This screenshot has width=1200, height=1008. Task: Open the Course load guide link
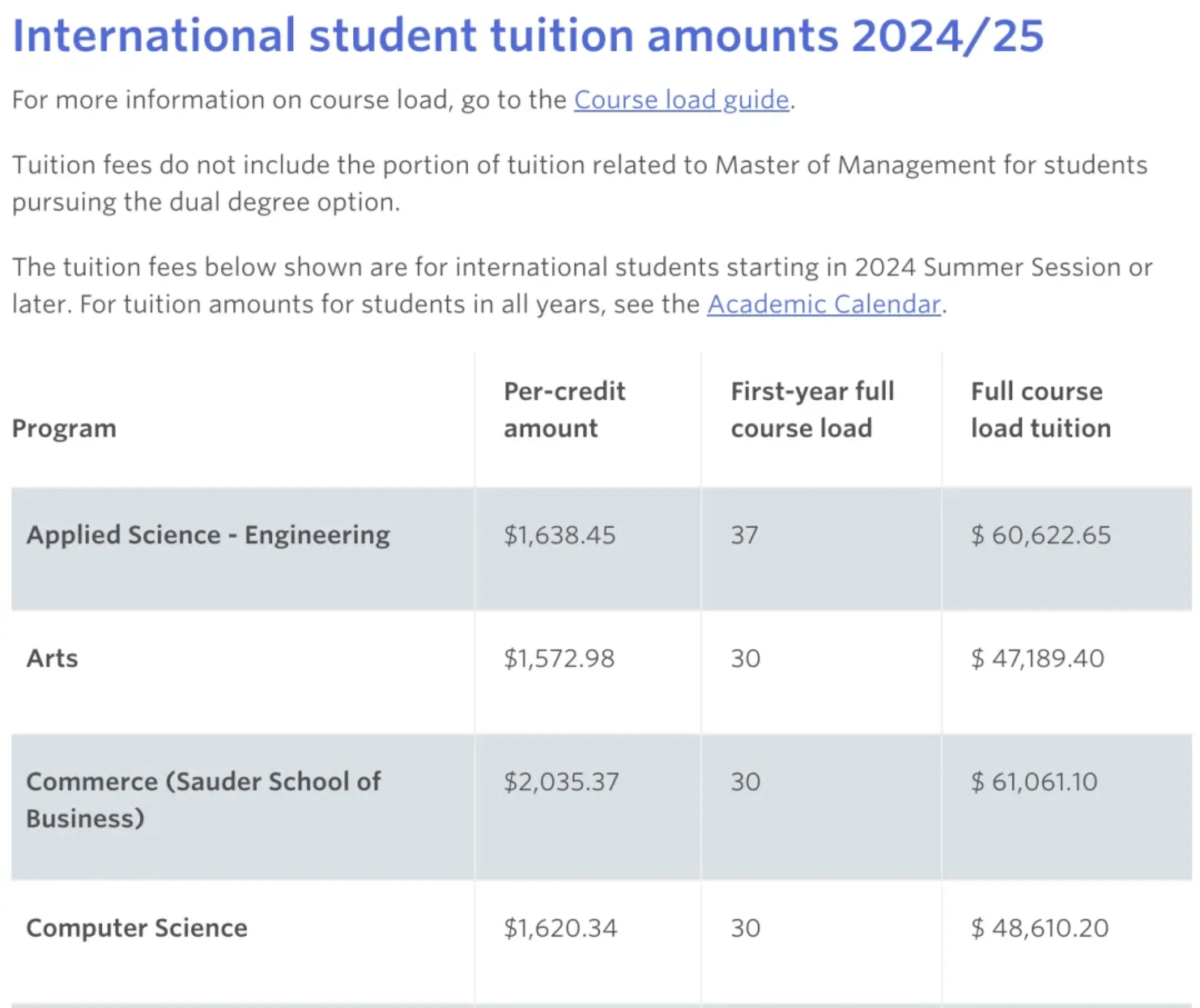tap(681, 100)
